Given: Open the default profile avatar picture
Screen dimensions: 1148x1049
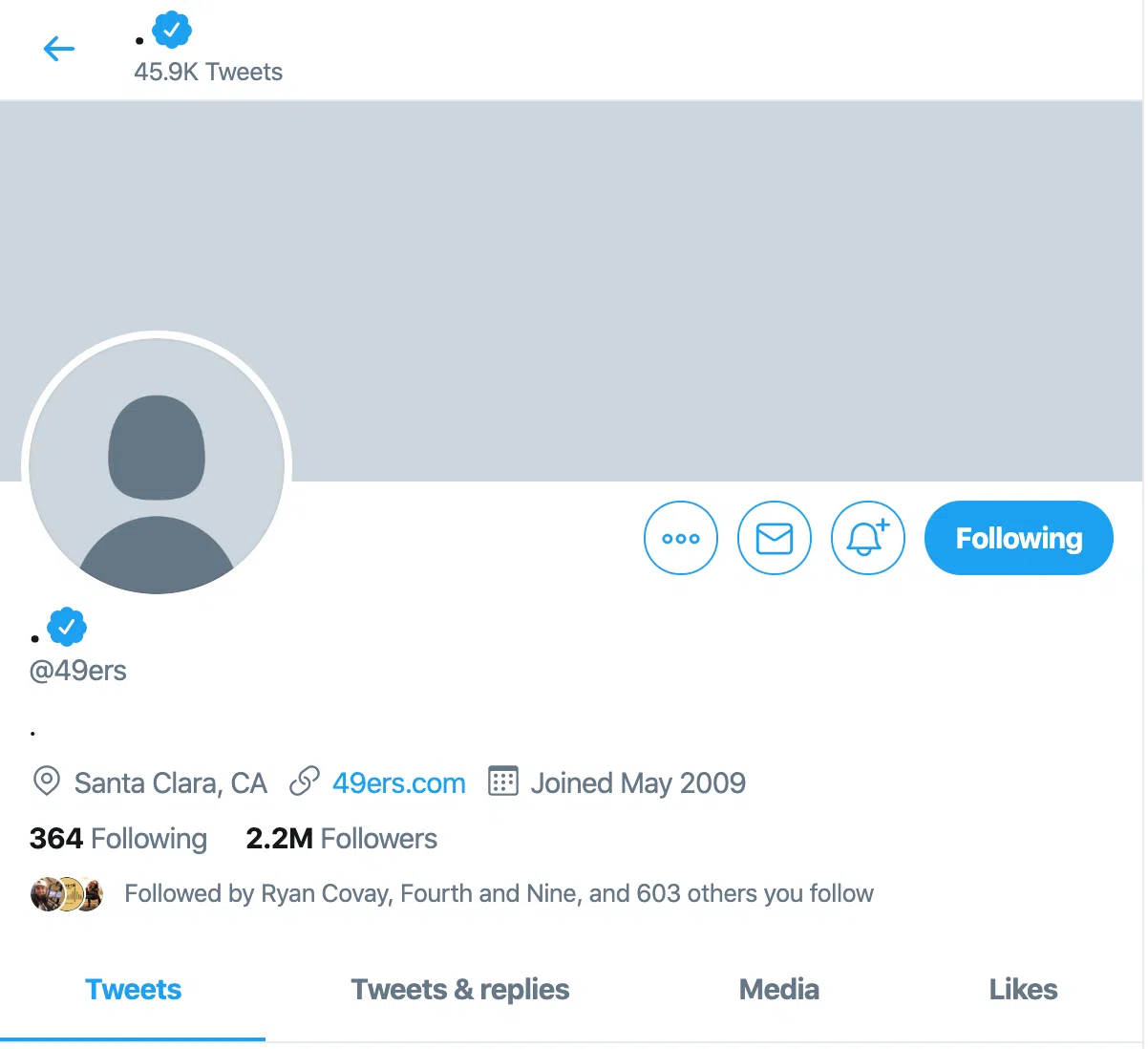Looking at the screenshot, I should pos(157,466).
